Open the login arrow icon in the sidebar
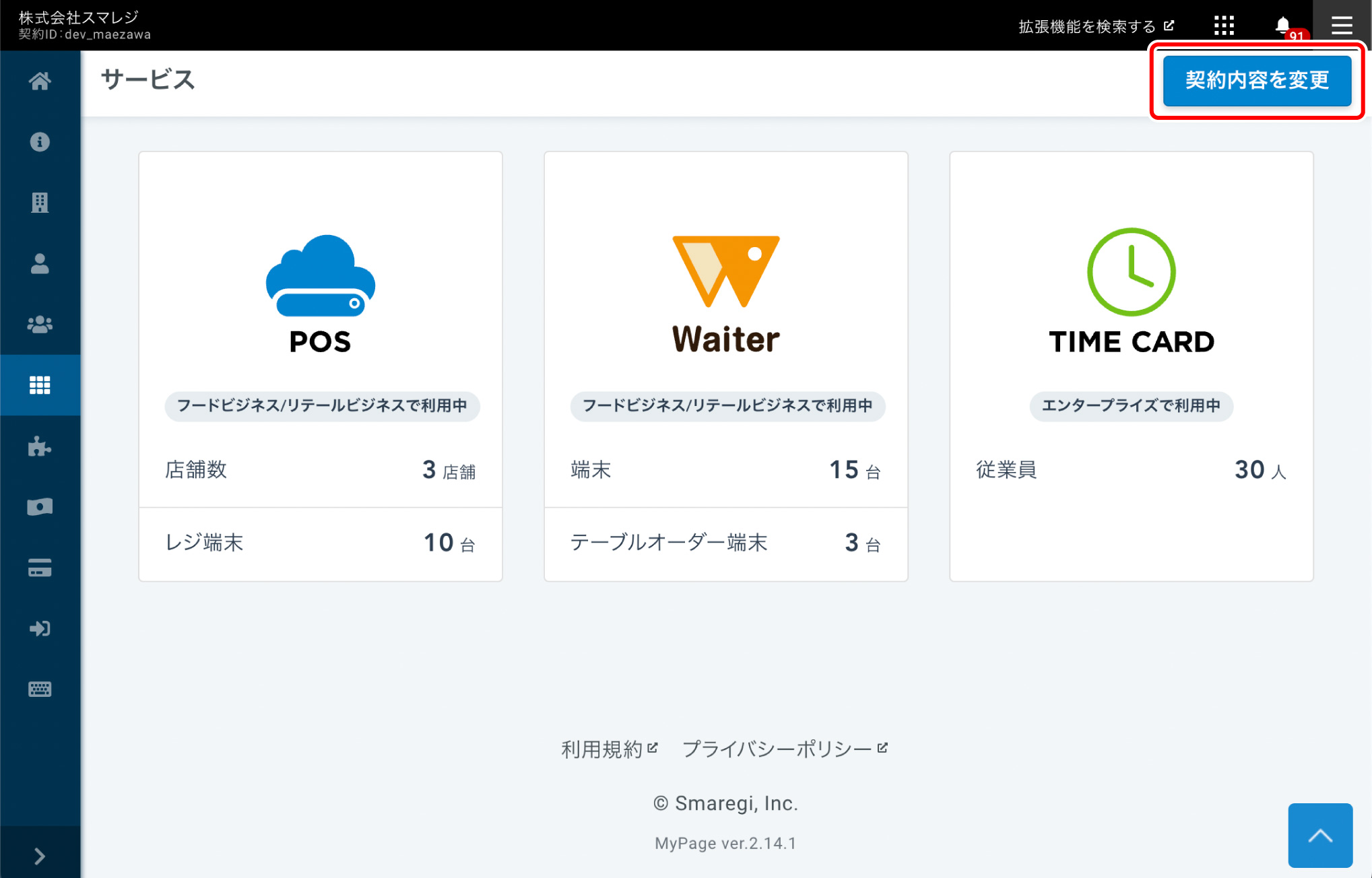The width and height of the screenshot is (1372, 878). pyautogui.click(x=40, y=628)
